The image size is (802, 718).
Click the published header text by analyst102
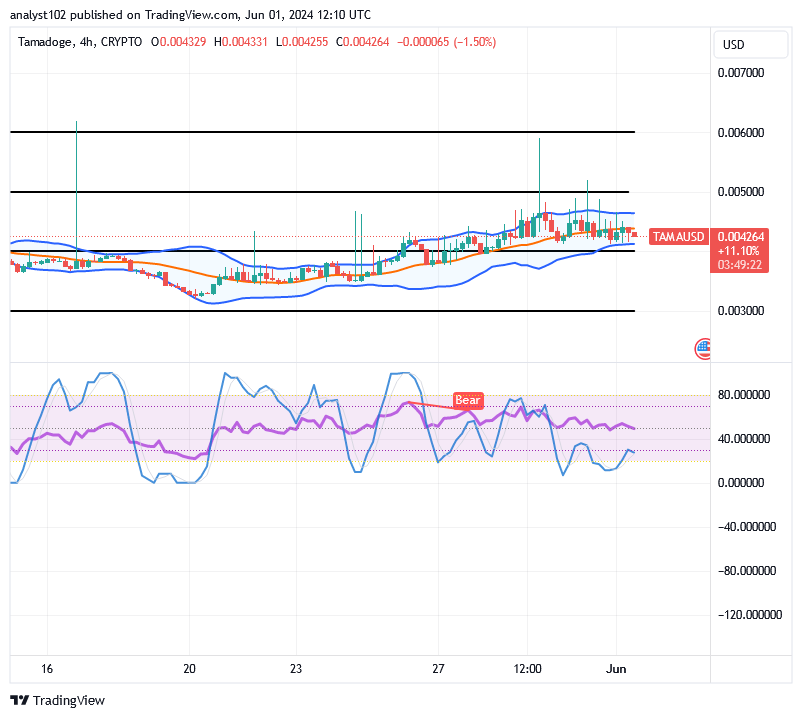(190, 15)
